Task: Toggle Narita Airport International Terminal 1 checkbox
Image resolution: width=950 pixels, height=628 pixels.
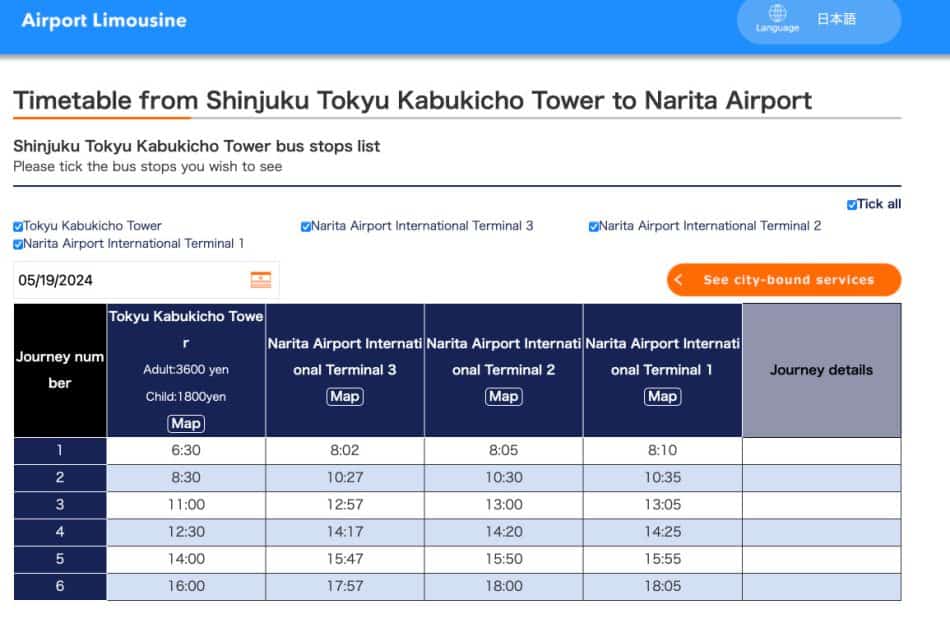Action: click(x=18, y=244)
